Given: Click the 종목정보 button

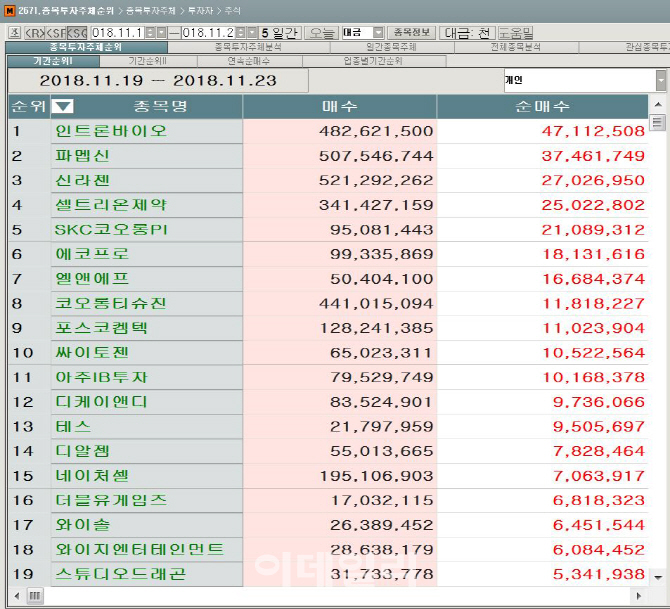Looking at the screenshot, I should pos(411,32).
